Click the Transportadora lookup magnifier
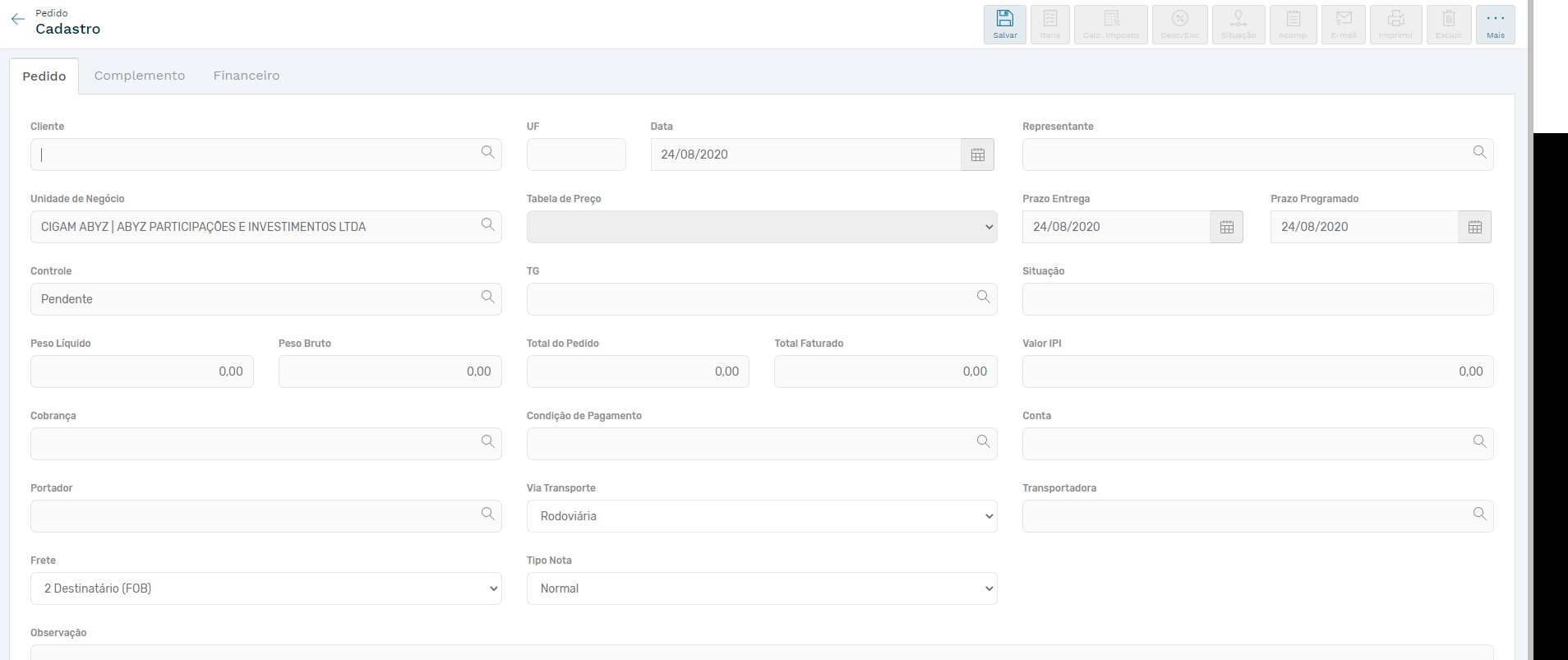 pyautogui.click(x=1479, y=515)
